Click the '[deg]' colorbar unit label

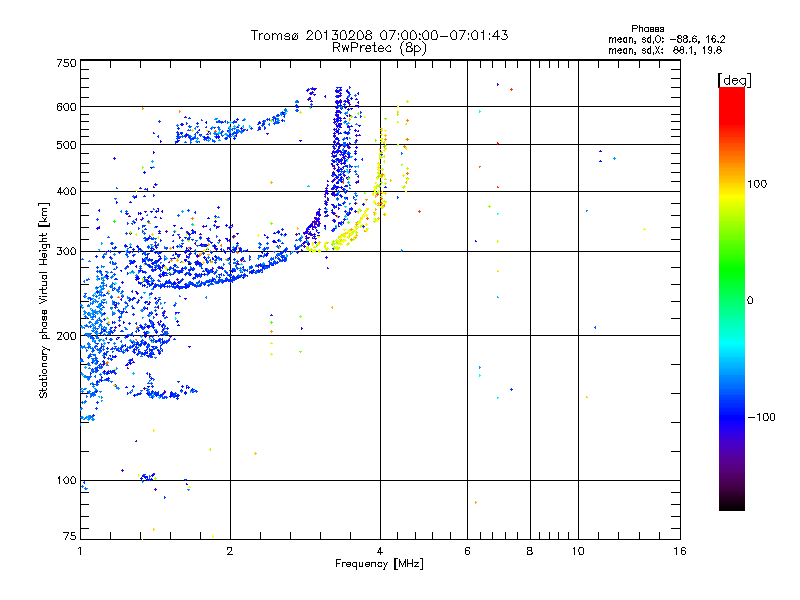click(734, 80)
